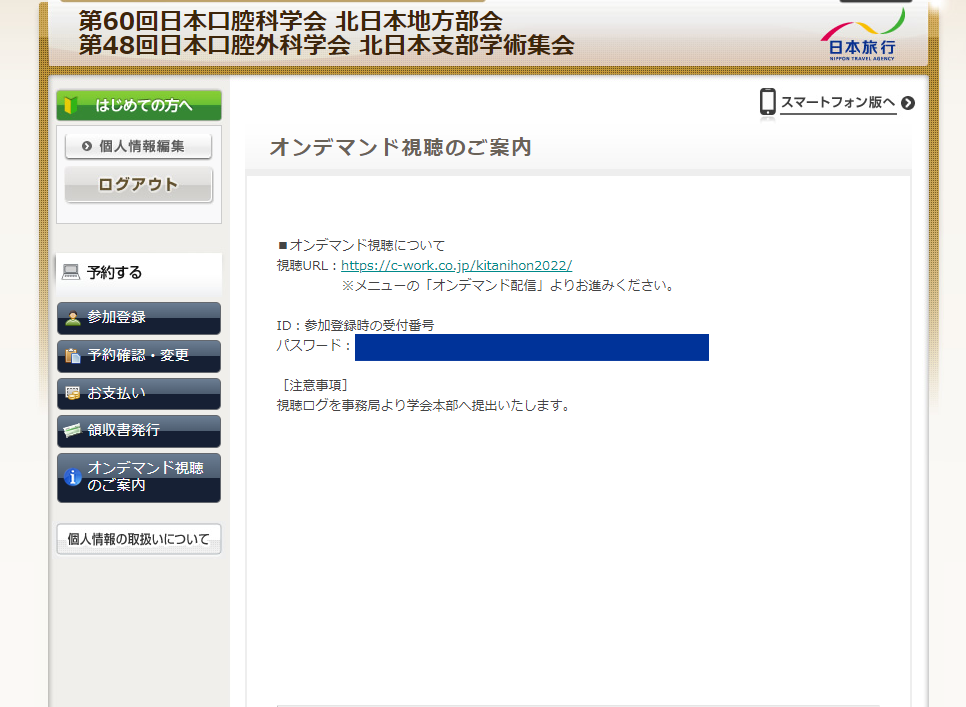The width and height of the screenshot is (966, 707).
Task: Click the small arrow icon in 個人情報編集
Action: pyautogui.click(x=87, y=146)
